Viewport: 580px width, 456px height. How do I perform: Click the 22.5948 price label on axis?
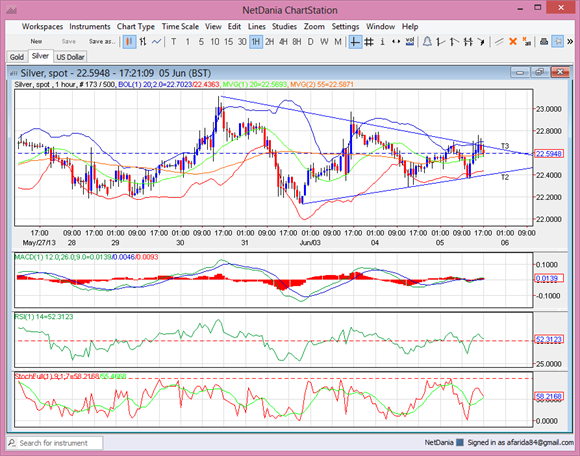(549, 153)
